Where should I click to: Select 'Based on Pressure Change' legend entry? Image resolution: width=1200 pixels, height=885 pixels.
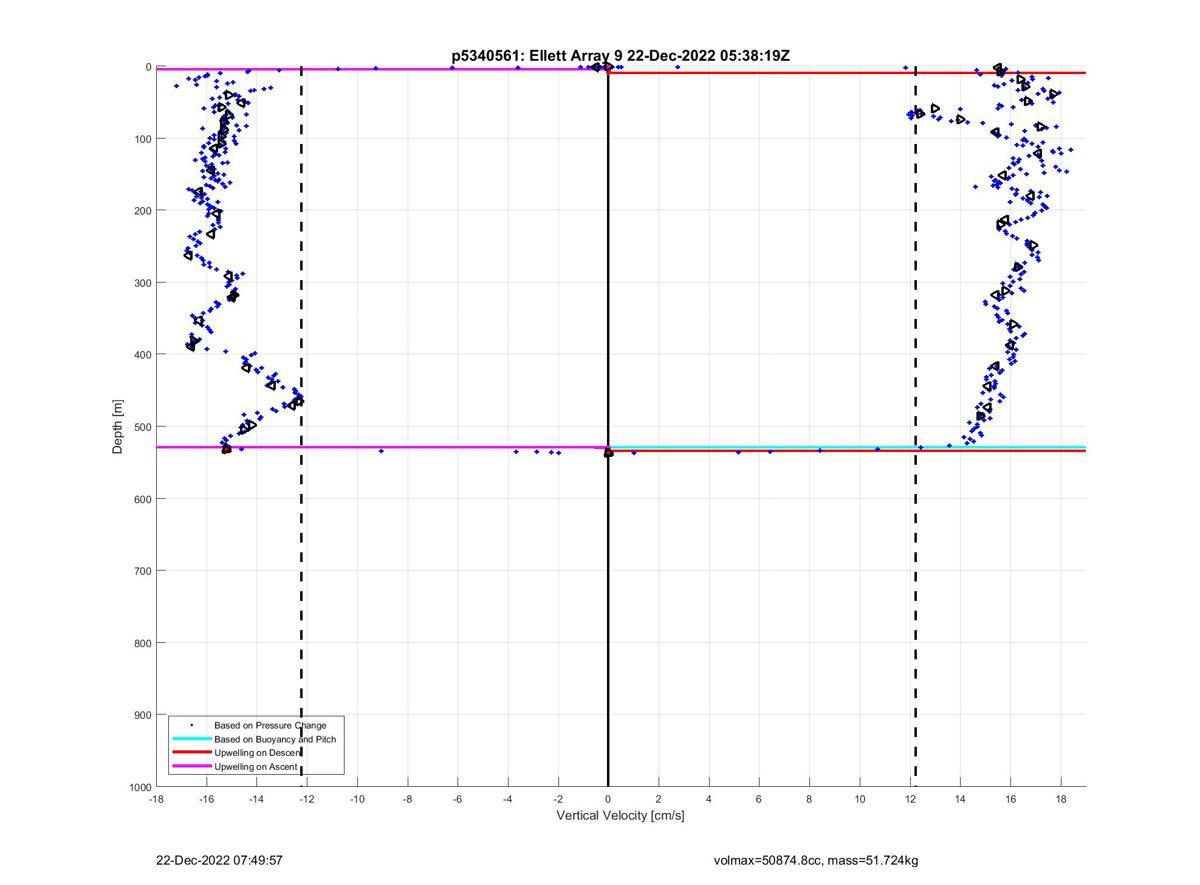(x=270, y=725)
